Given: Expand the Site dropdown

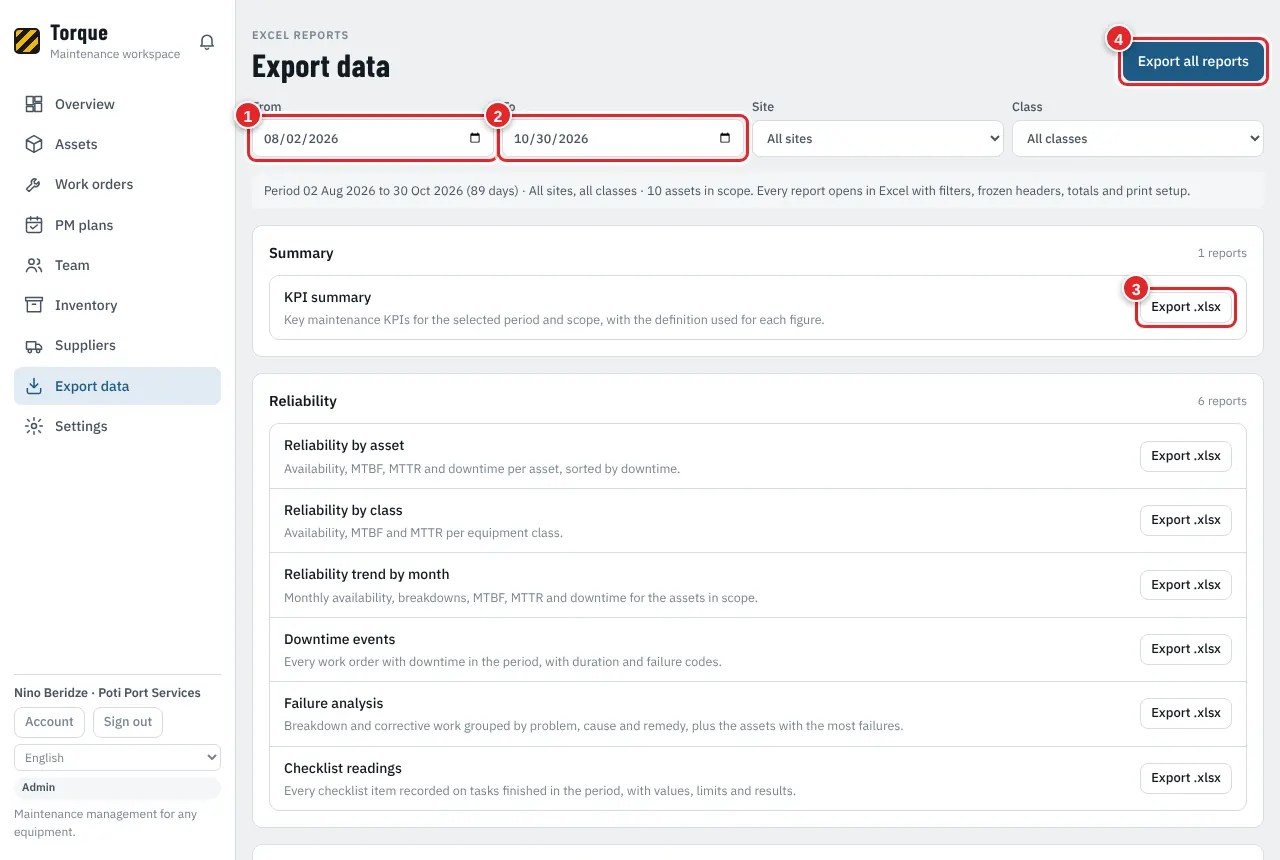Looking at the screenshot, I should 877,139.
